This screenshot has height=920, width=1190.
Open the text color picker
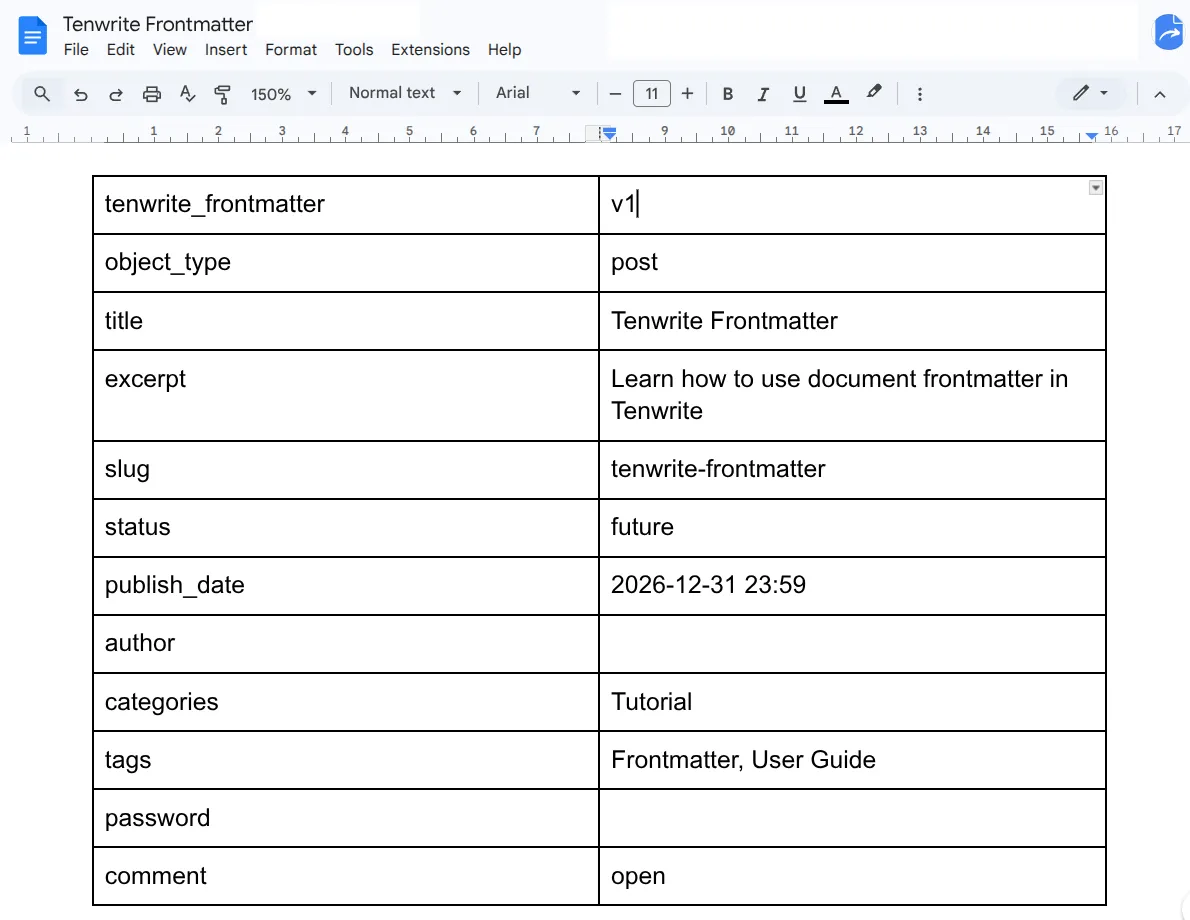pos(835,93)
